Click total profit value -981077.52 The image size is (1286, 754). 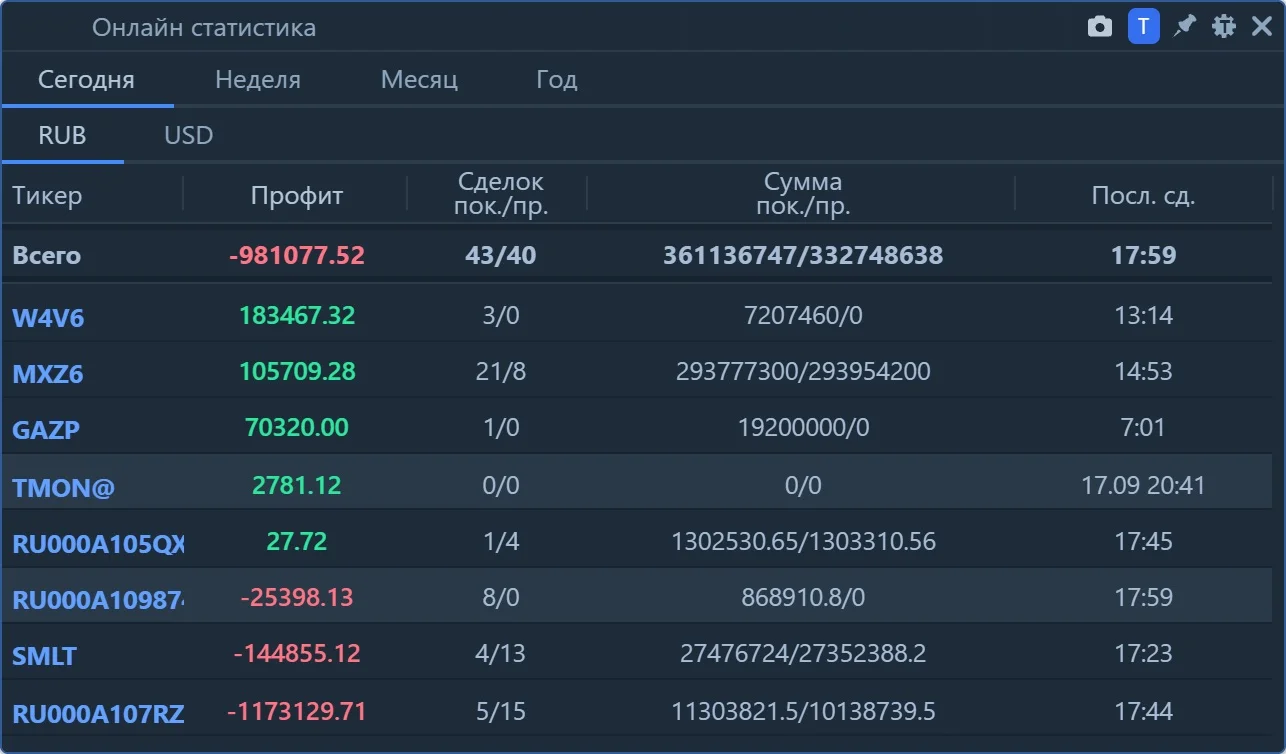pos(297,255)
